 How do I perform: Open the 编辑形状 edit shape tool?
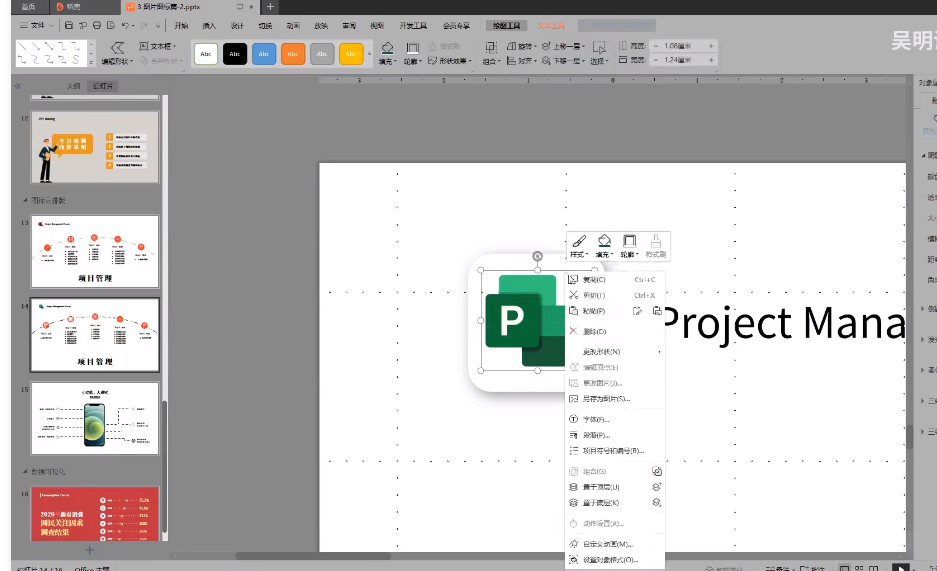point(117,53)
